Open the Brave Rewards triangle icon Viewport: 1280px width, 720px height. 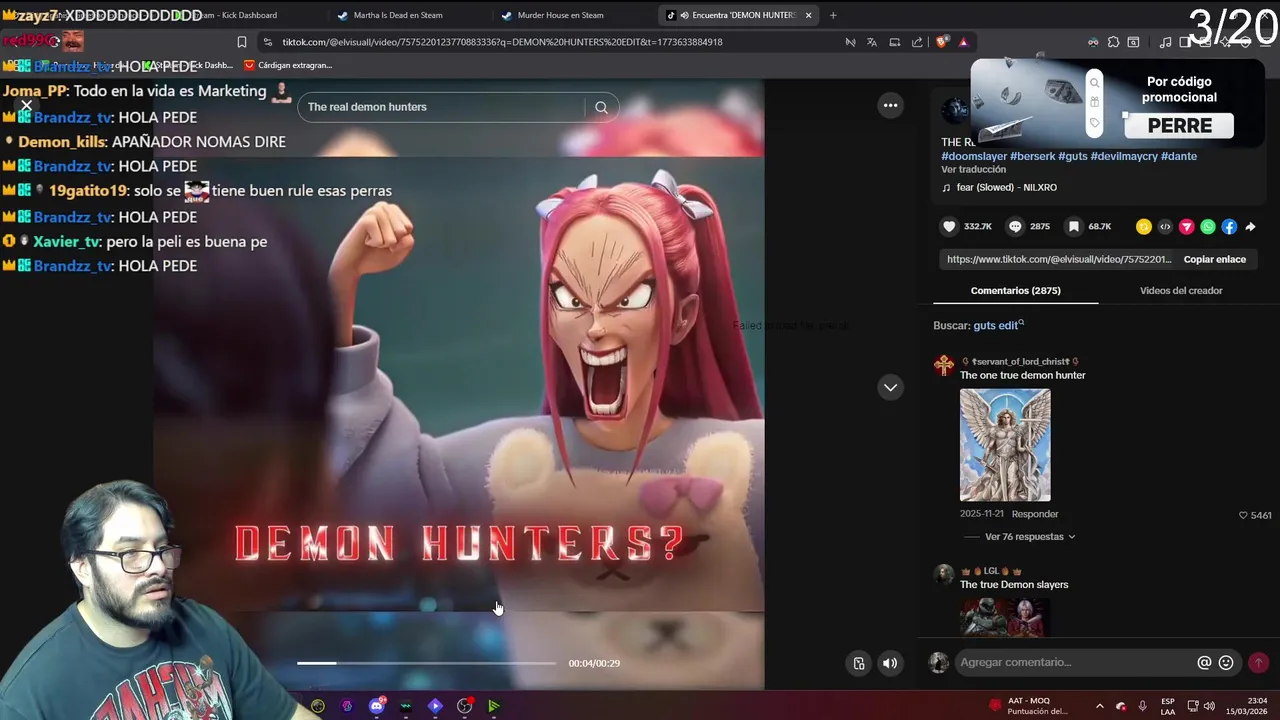[963, 42]
